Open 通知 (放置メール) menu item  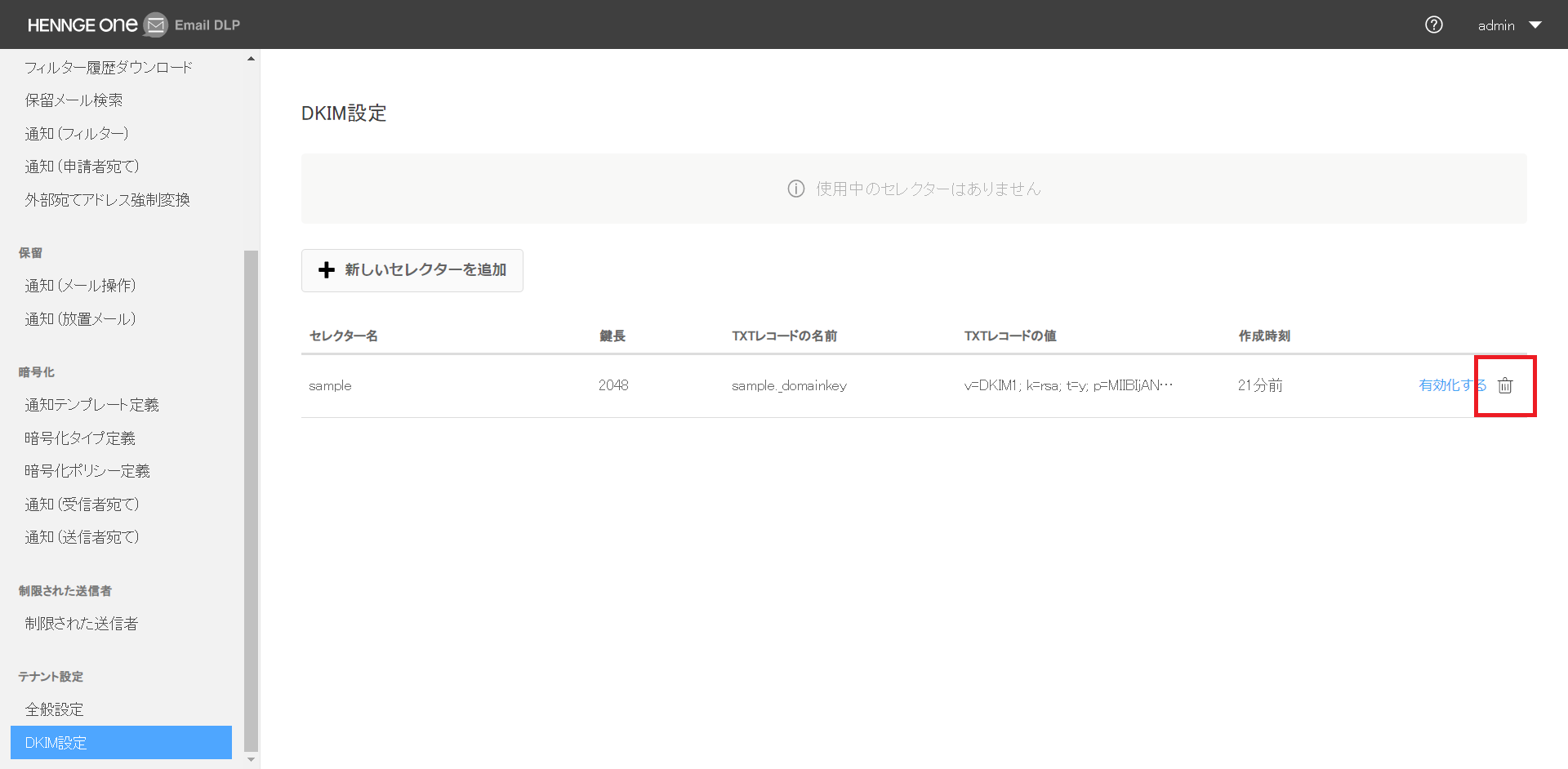click(x=80, y=319)
